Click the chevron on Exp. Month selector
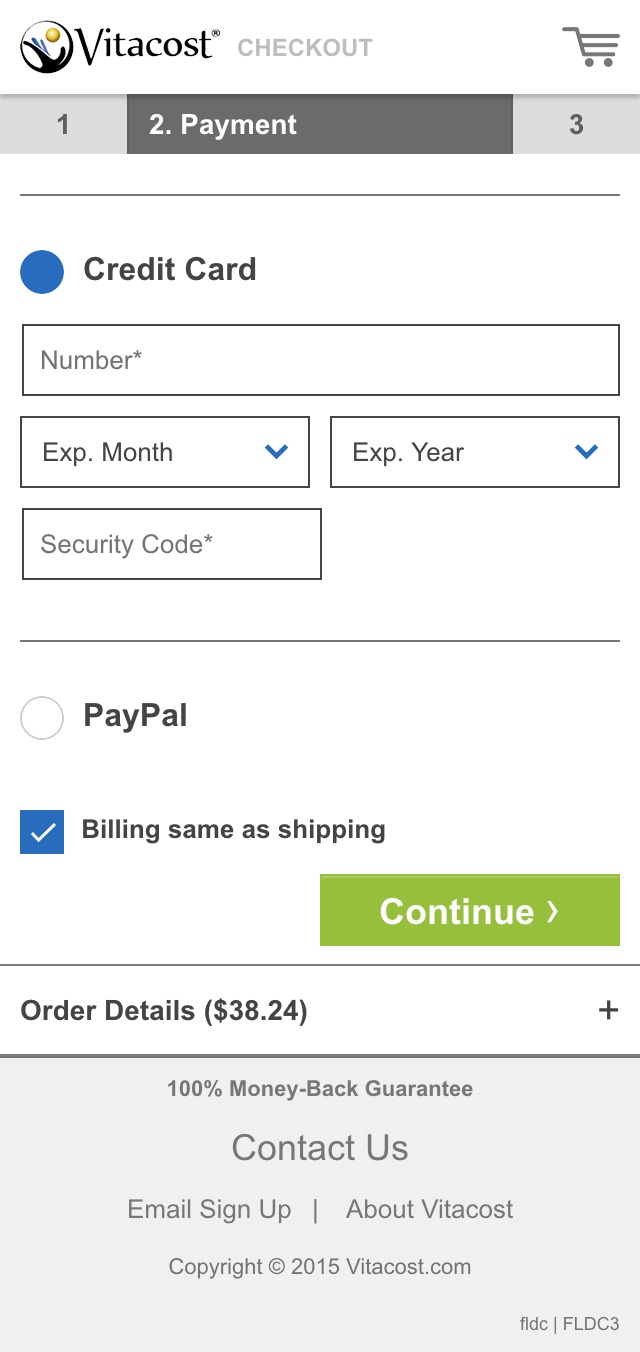The image size is (640, 1352). [276, 452]
